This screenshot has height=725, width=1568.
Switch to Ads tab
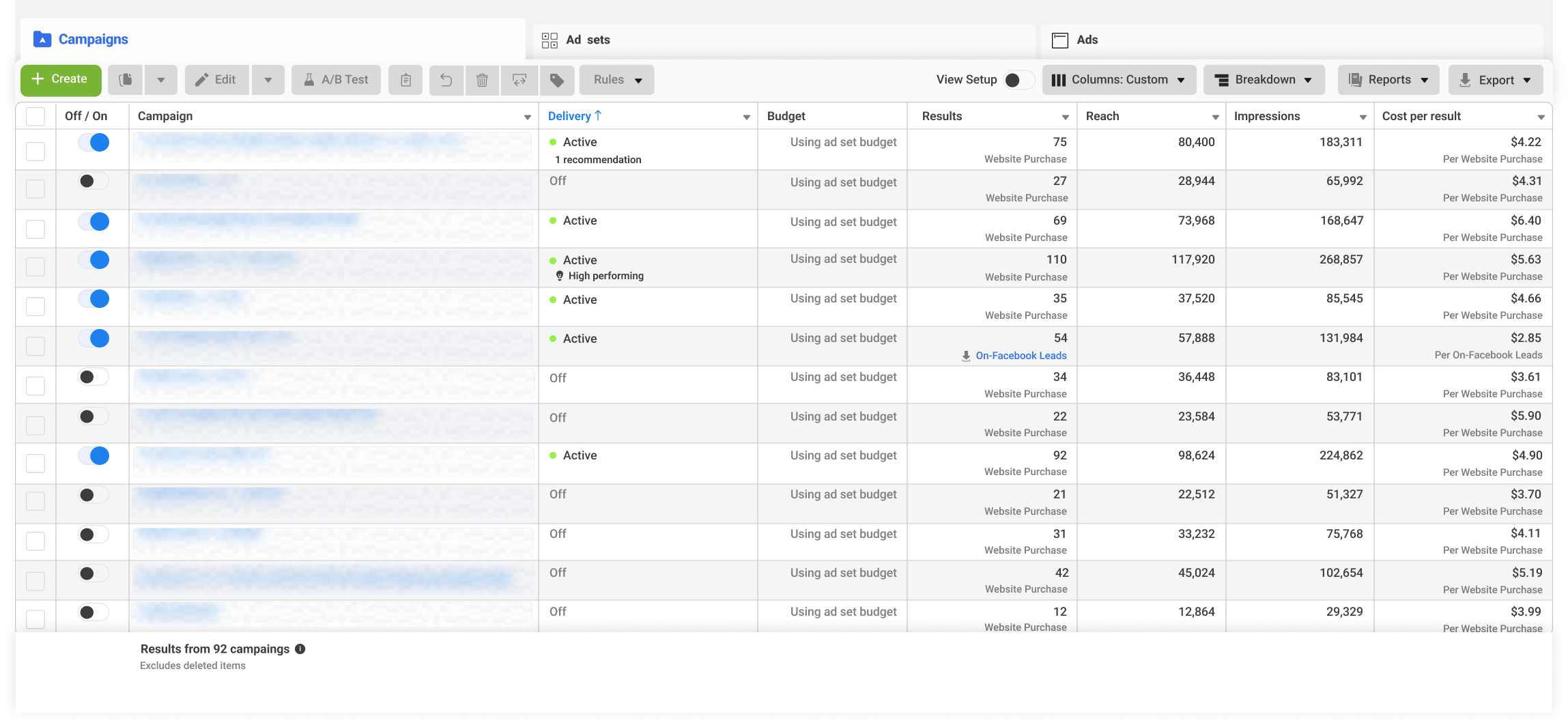click(1292, 40)
